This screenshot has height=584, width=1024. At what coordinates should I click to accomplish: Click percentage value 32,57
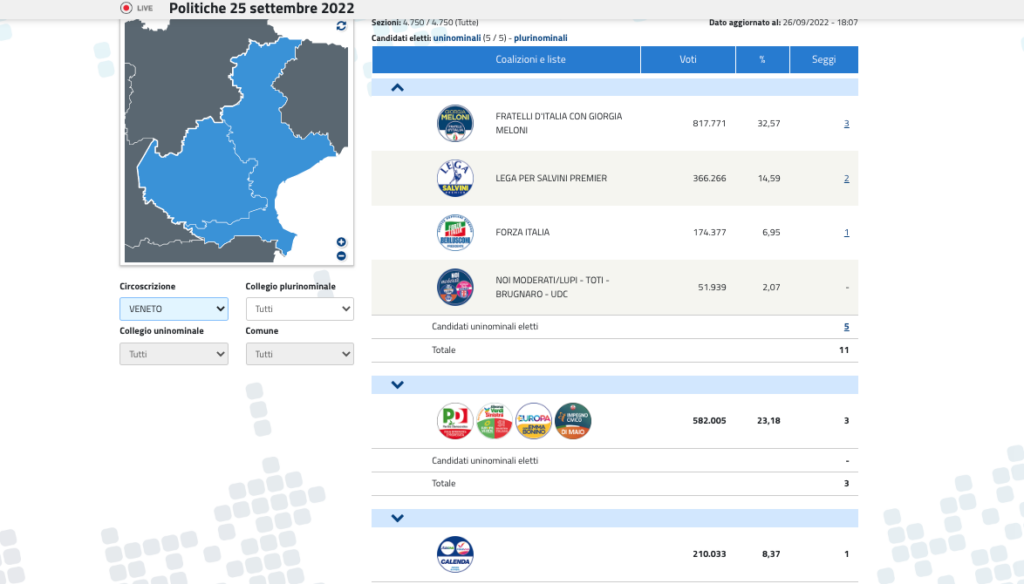(769, 123)
